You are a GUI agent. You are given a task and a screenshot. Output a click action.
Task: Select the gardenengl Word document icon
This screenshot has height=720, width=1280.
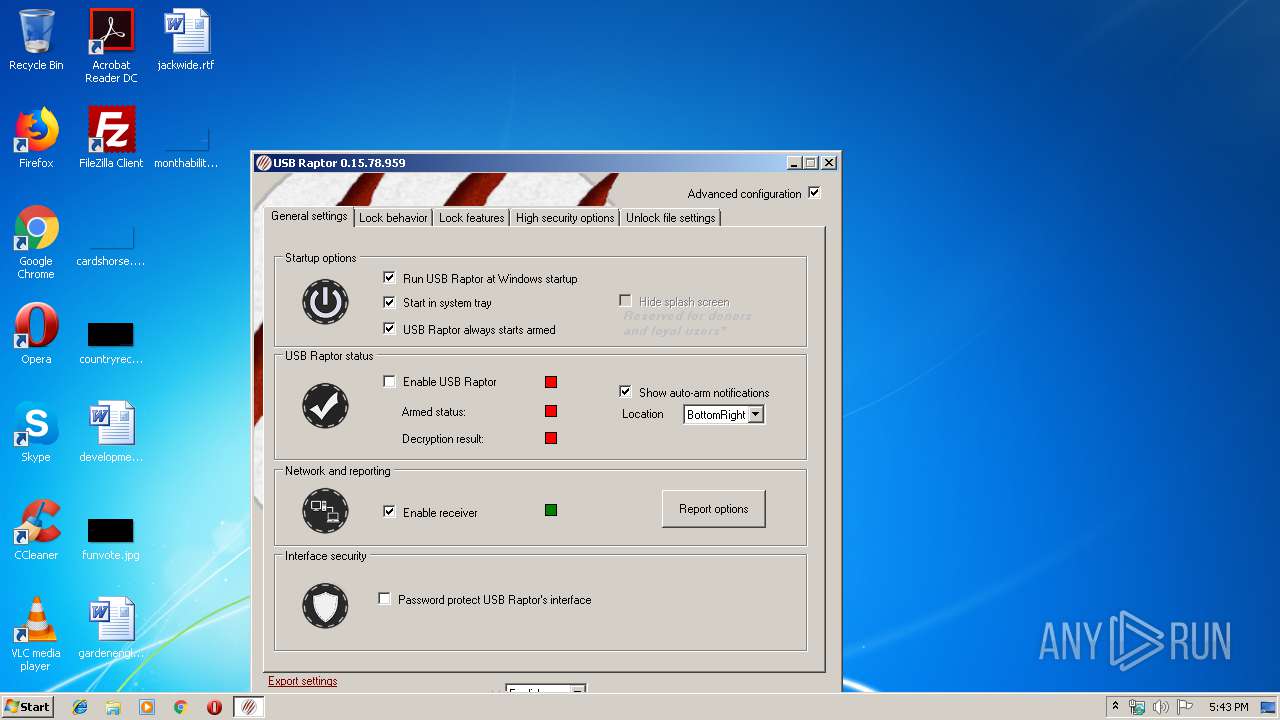(111, 628)
